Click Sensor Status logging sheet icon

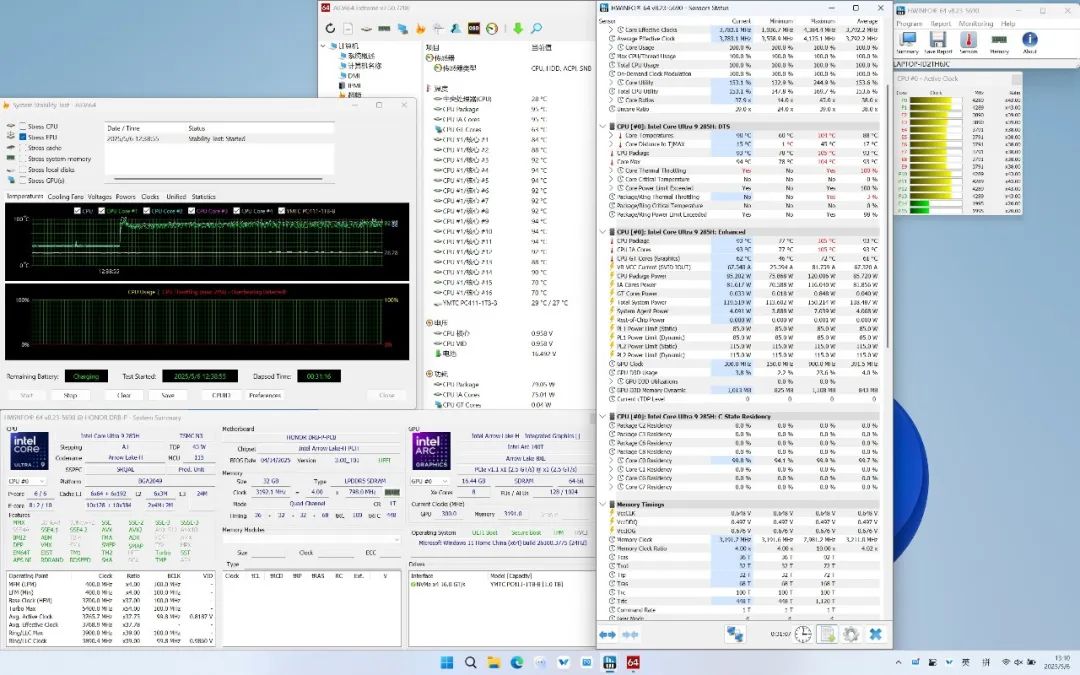[827, 634]
